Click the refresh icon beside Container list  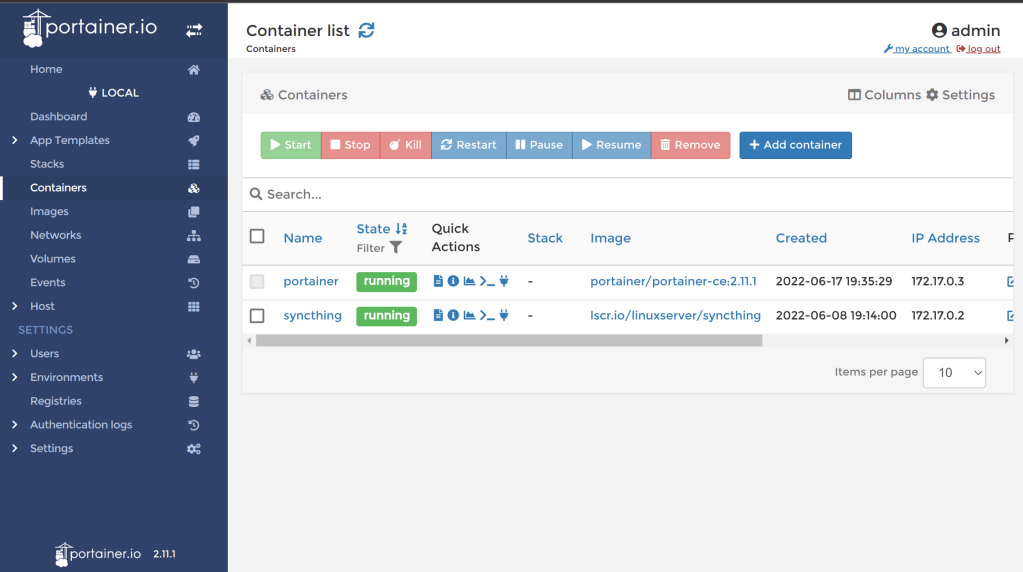(367, 30)
